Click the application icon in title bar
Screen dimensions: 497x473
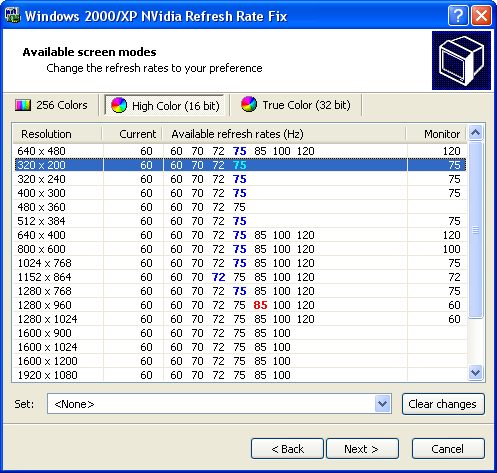13,15
